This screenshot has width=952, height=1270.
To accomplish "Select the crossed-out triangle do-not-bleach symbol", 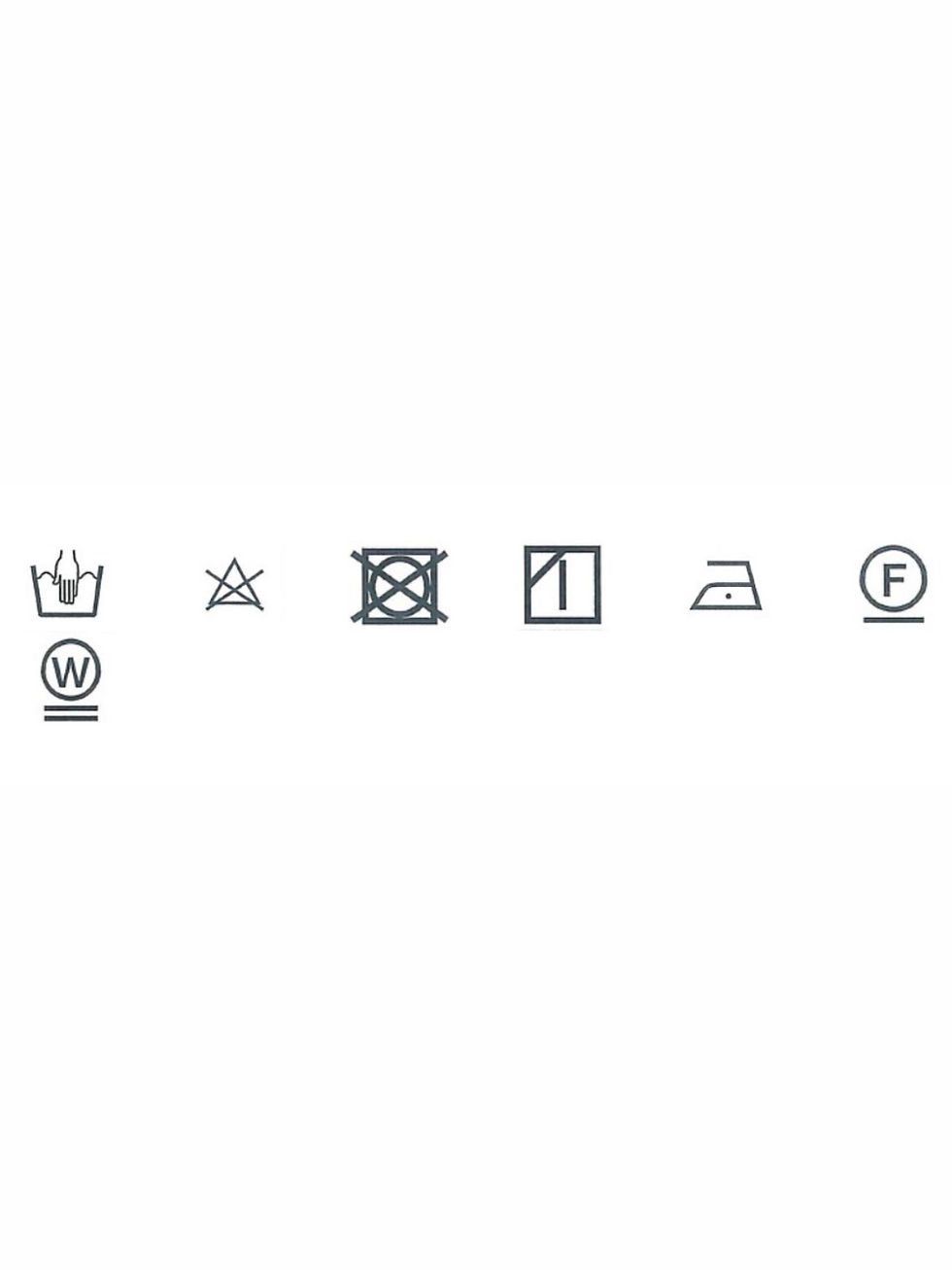I will (x=234, y=585).
